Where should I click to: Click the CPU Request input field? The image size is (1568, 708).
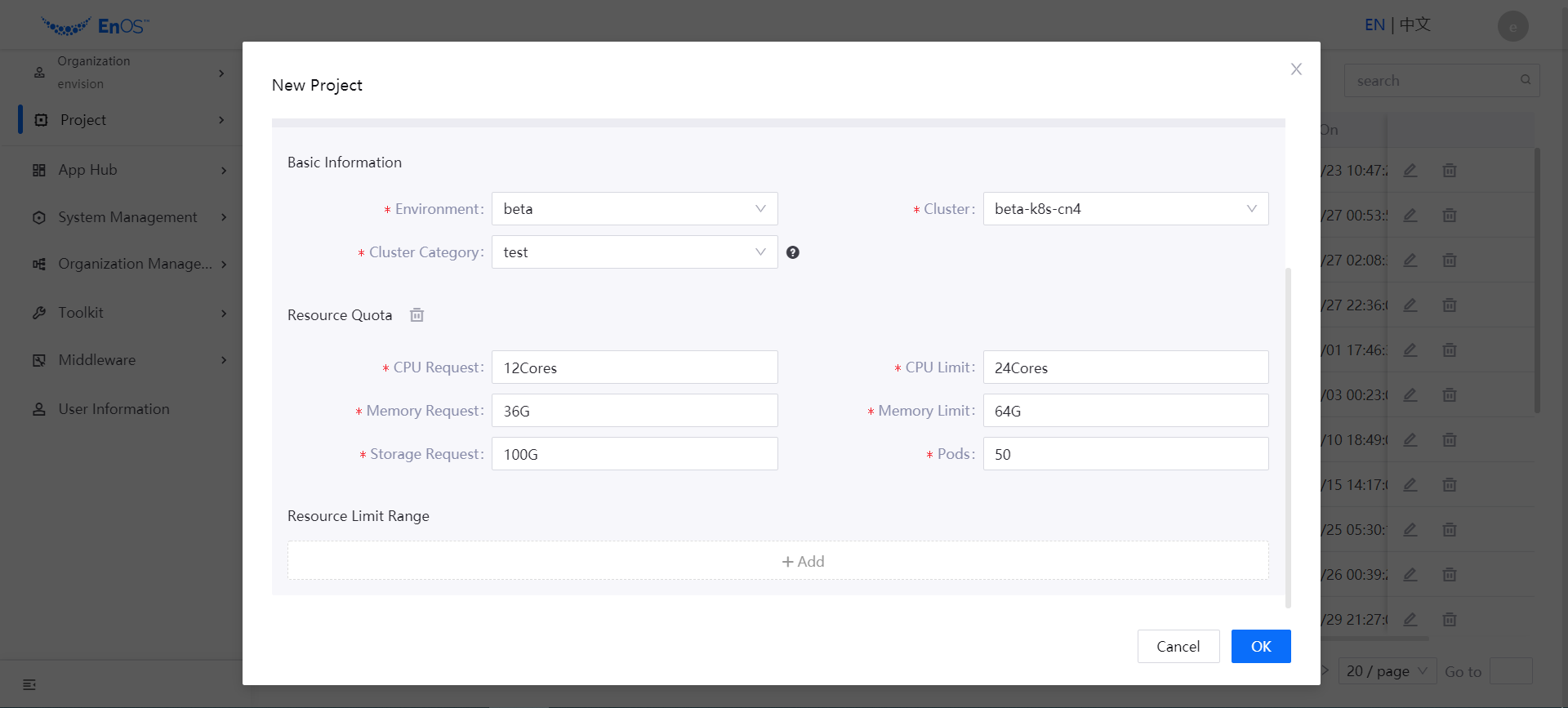click(634, 367)
